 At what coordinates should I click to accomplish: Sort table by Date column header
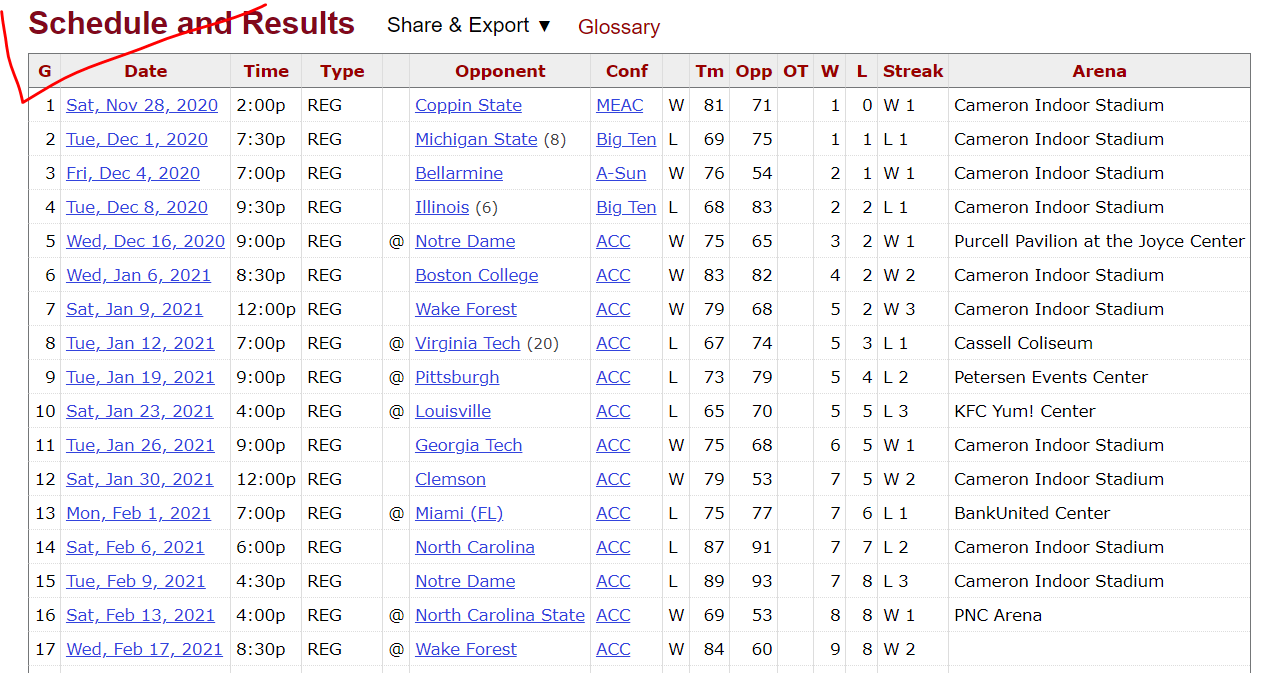click(x=146, y=71)
